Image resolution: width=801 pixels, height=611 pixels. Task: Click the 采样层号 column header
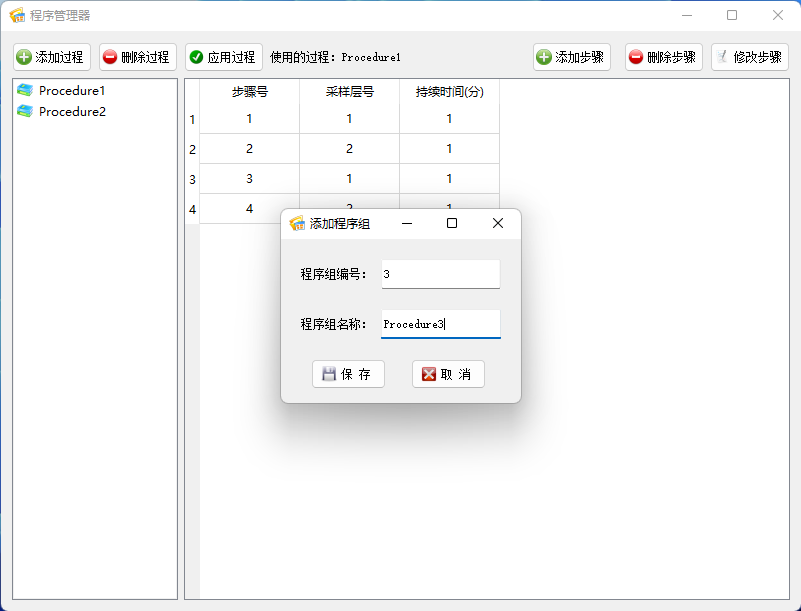349,91
